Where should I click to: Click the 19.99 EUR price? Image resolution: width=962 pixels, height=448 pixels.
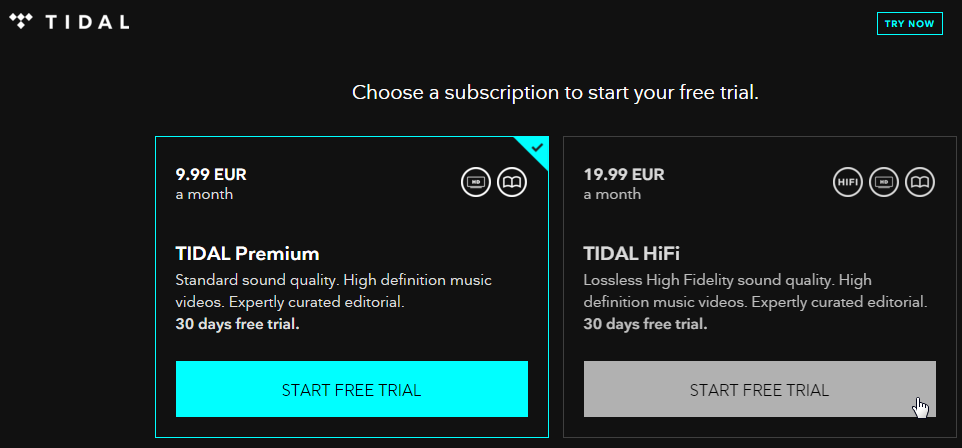click(624, 174)
